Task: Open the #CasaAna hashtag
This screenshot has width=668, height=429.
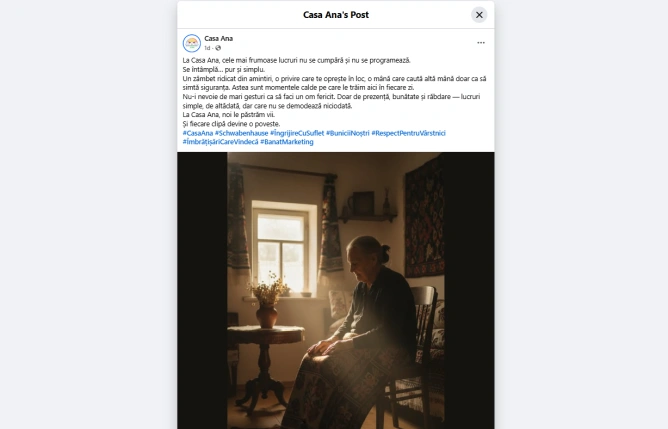Action: (x=198, y=133)
